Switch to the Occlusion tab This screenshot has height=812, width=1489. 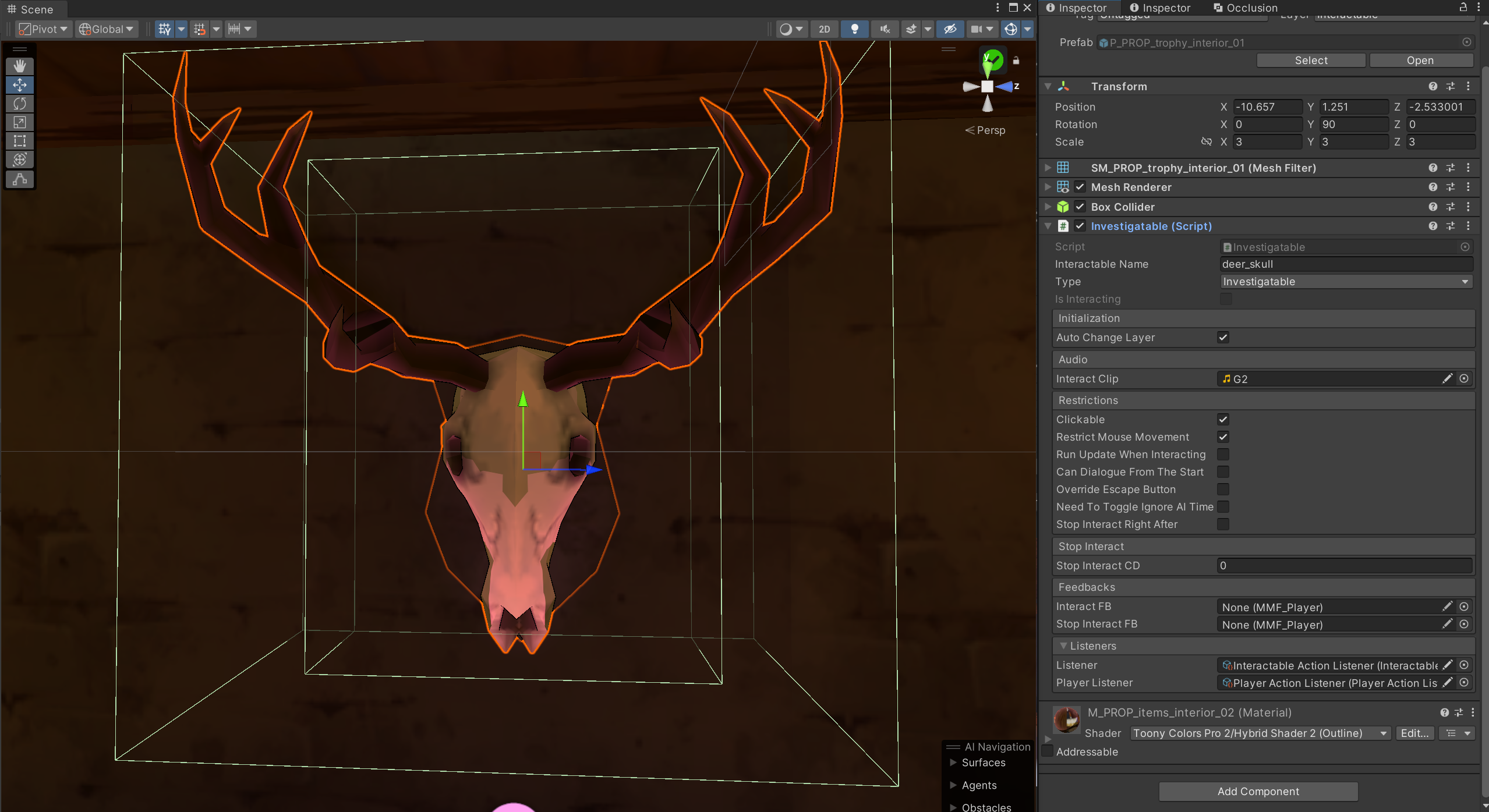click(1245, 8)
